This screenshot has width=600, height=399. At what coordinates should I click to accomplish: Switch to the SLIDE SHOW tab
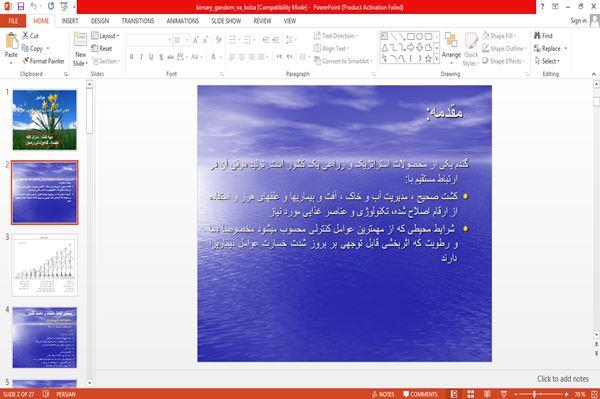click(226, 21)
